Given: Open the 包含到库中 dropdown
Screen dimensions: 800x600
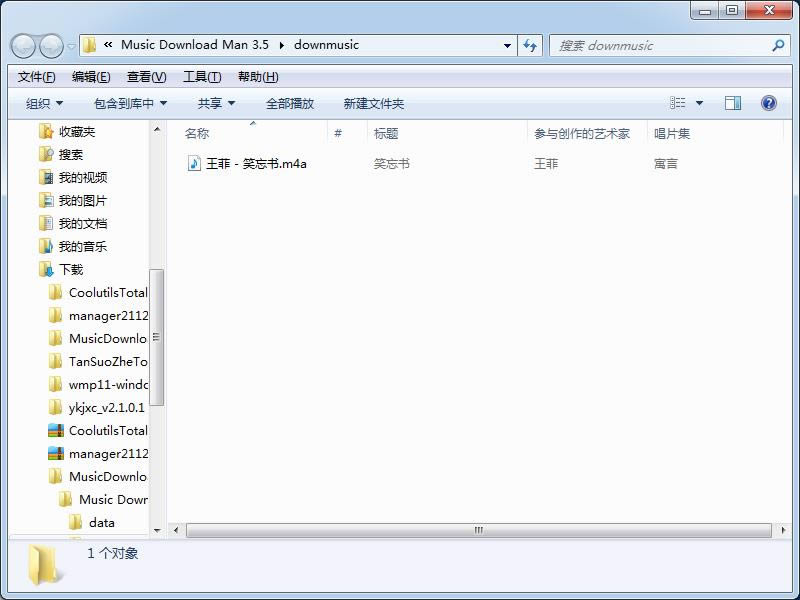Looking at the screenshot, I should [131, 104].
